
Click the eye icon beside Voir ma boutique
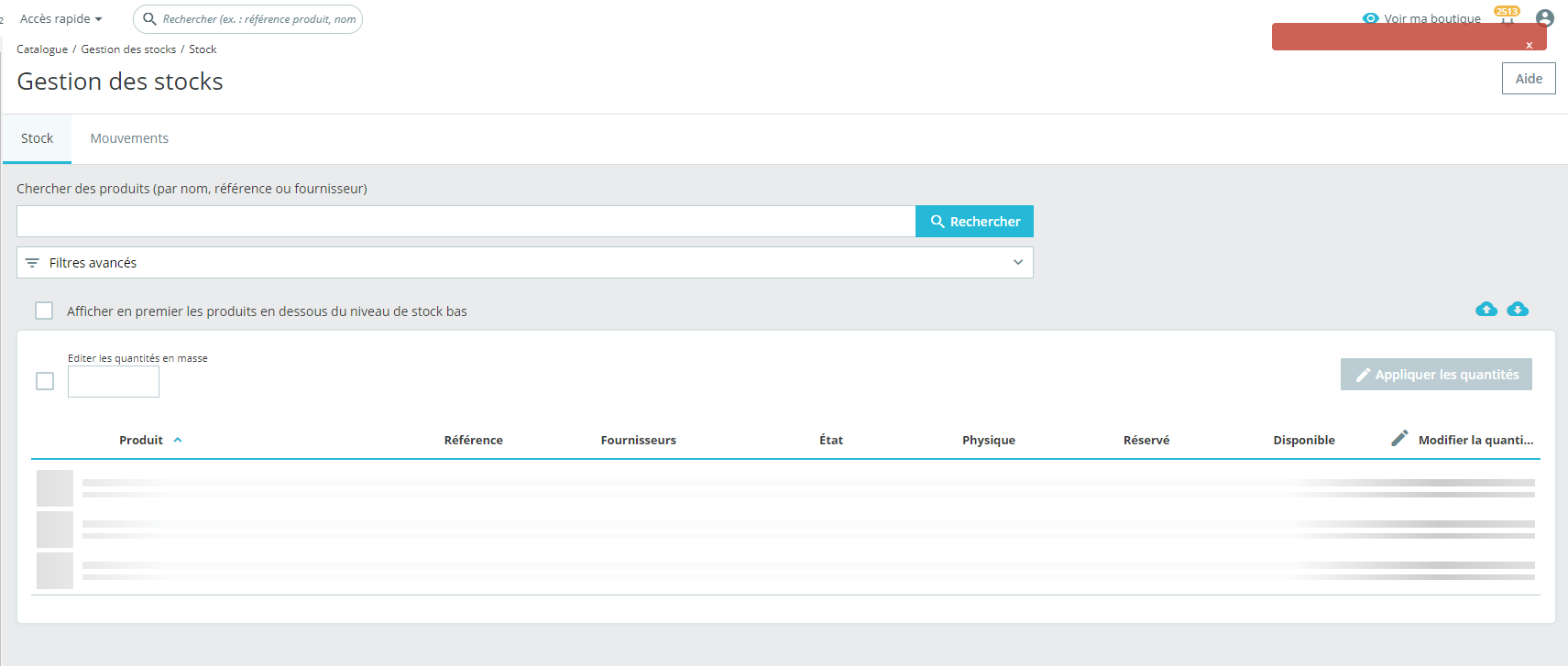coord(1370,18)
